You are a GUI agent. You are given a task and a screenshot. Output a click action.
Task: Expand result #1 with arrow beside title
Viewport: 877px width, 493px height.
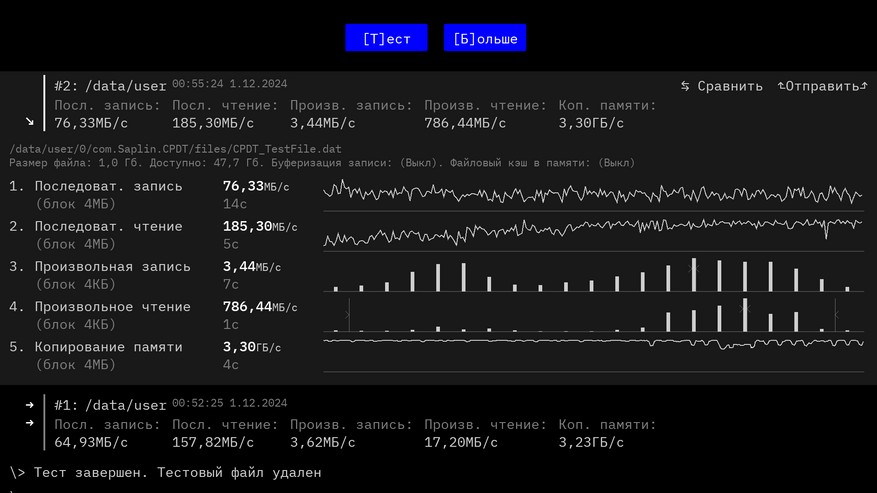click(x=30, y=405)
